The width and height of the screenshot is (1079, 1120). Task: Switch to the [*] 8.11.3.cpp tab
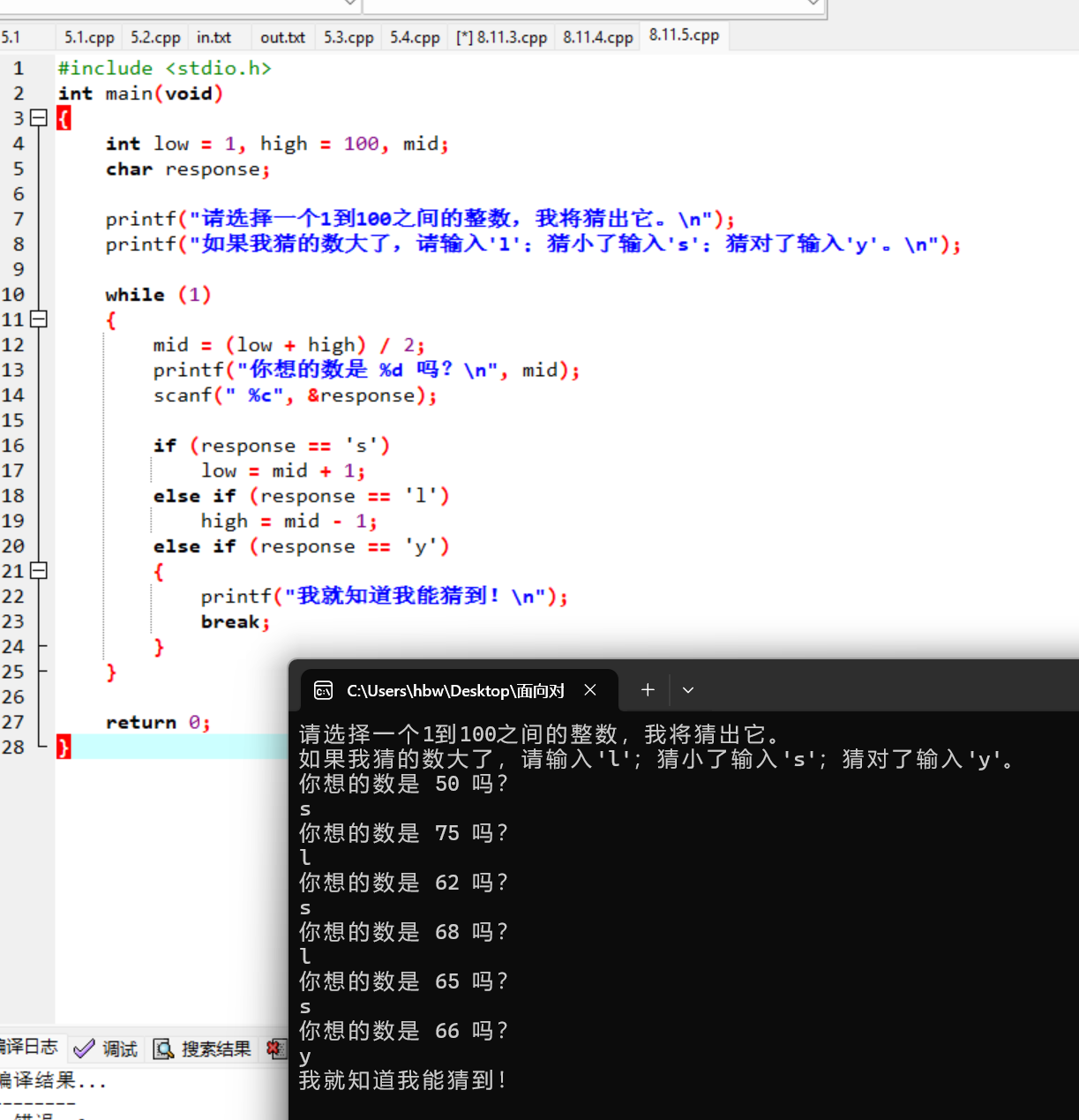501,37
